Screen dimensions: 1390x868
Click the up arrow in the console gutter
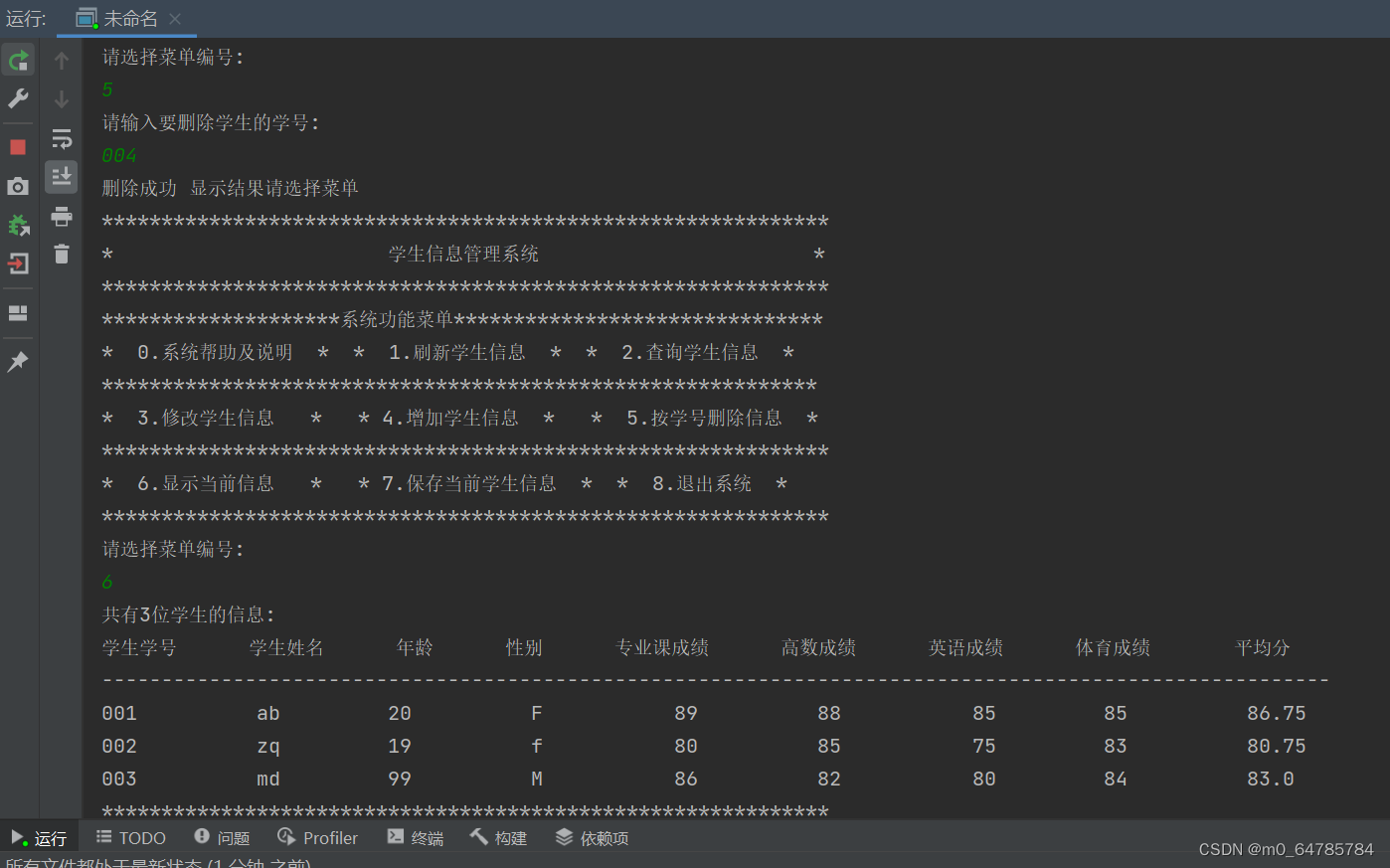[x=62, y=61]
